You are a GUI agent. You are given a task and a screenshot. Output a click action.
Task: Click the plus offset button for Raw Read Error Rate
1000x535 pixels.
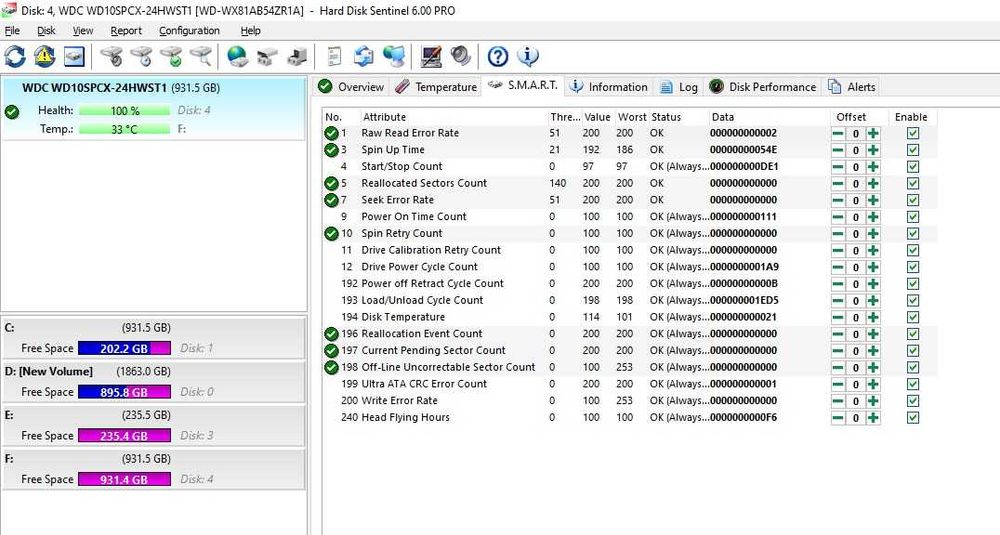pyautogui.click(x=873, y=133)
